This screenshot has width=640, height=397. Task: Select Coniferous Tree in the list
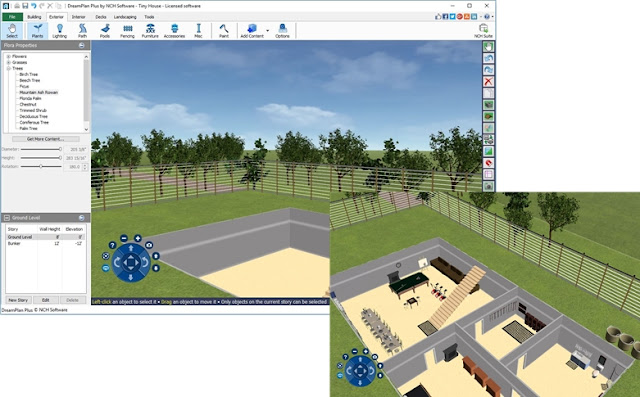coord(34,122)
